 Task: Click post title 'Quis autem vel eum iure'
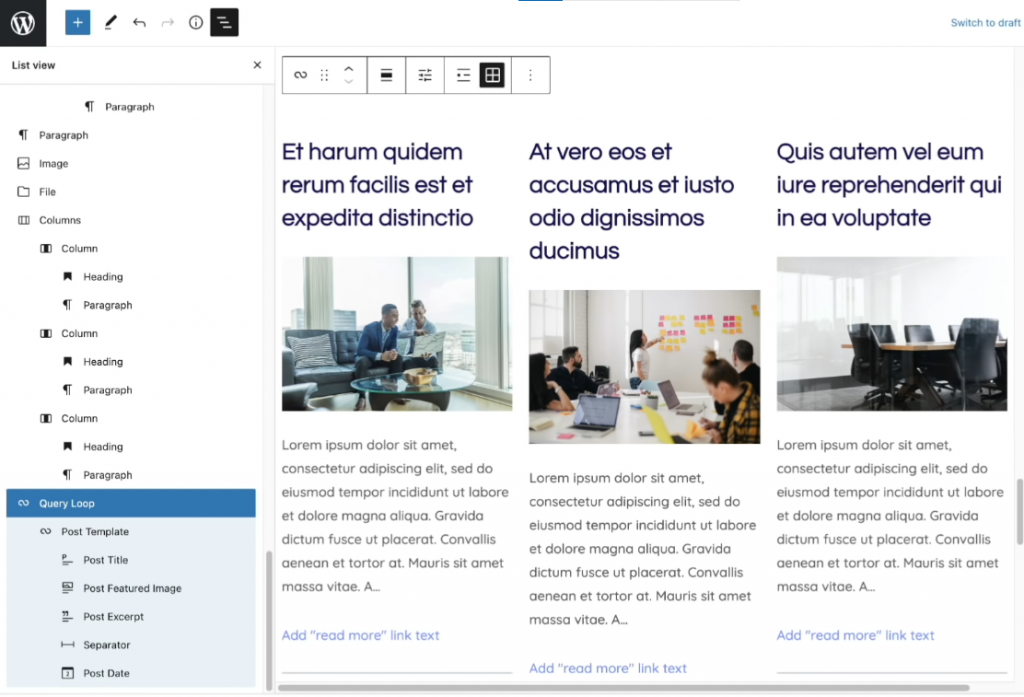tap(889, 185)
